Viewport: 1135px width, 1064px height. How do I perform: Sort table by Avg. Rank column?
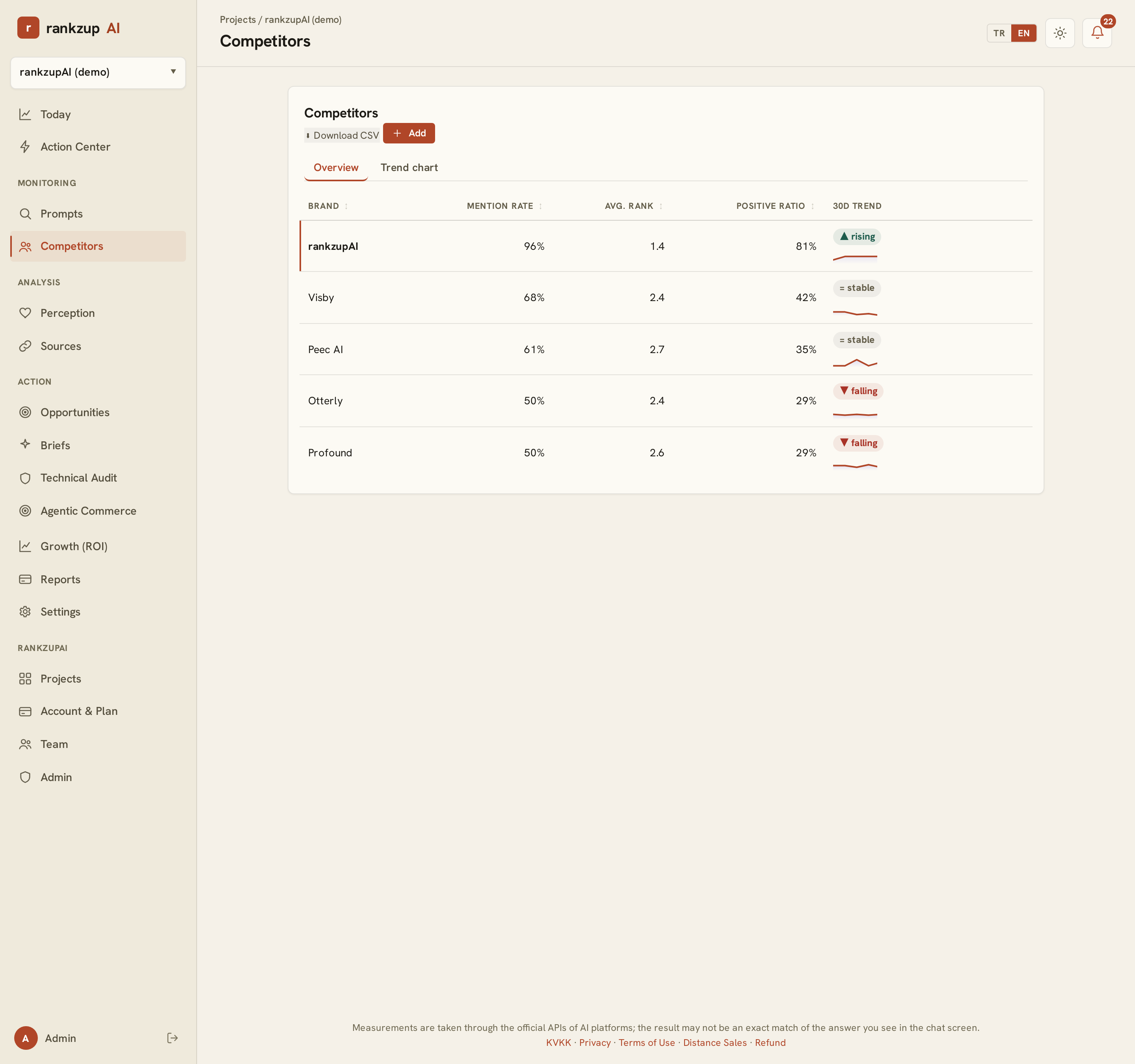tap(634, 206)
